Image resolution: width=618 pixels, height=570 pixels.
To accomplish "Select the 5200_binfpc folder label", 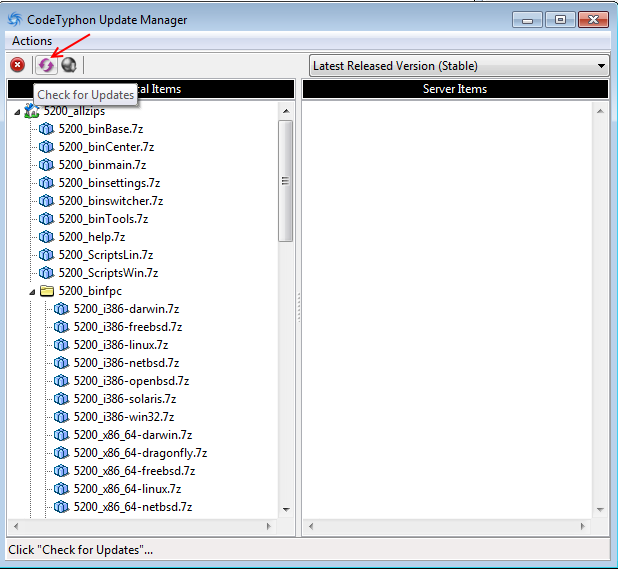I will (90, 291).
